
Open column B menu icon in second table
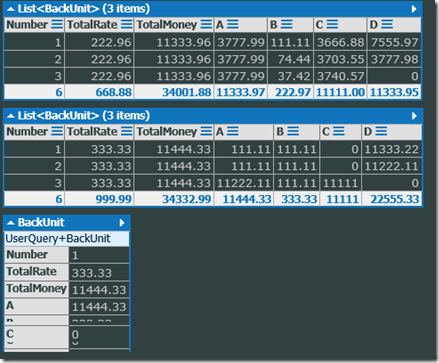pyautogui.click(x=293, y=131)
